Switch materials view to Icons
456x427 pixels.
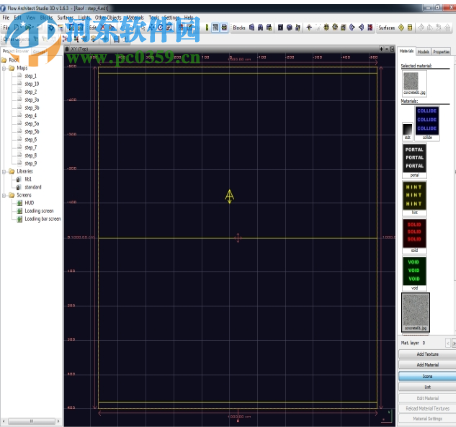[x=428, y=376]
